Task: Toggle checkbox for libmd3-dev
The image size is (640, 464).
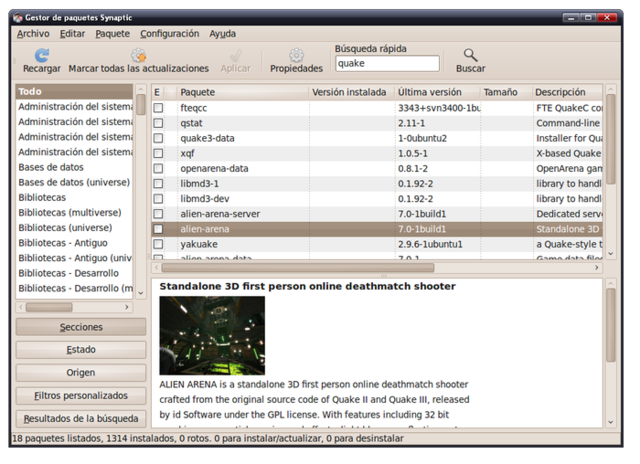Action: (158, 198)
